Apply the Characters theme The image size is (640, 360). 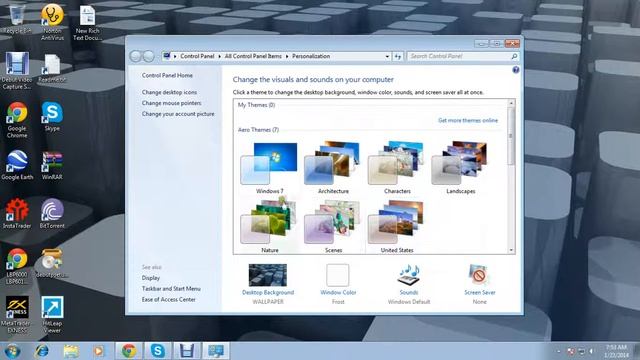coord(397,168)
